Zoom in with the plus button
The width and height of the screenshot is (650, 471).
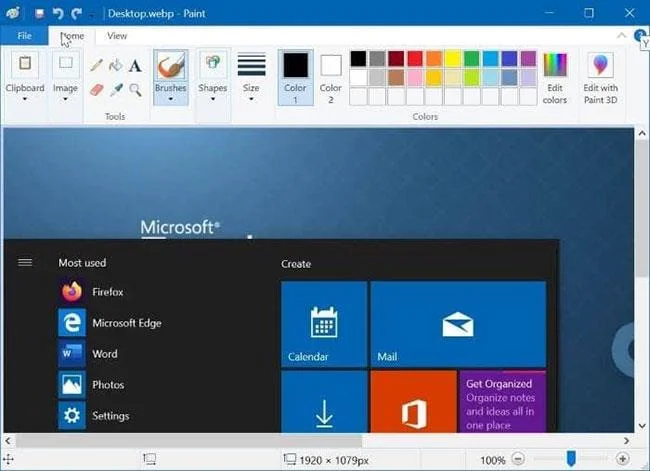coord(622,459)
